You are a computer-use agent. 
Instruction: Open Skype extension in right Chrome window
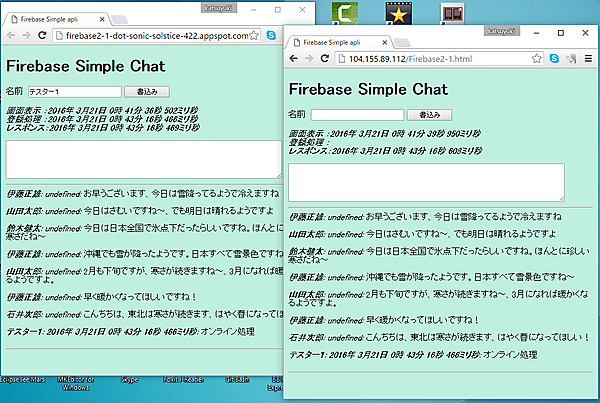point(554,58)
